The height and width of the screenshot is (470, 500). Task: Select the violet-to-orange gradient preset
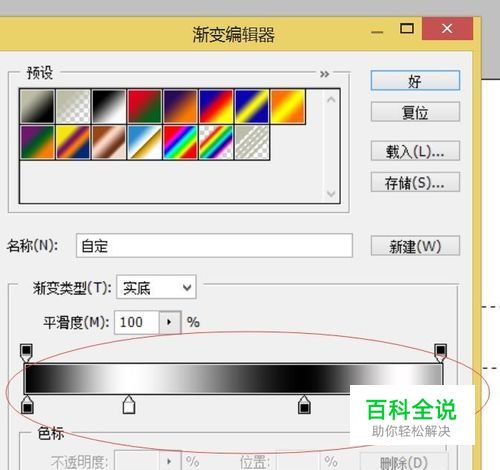pos(181,107)
